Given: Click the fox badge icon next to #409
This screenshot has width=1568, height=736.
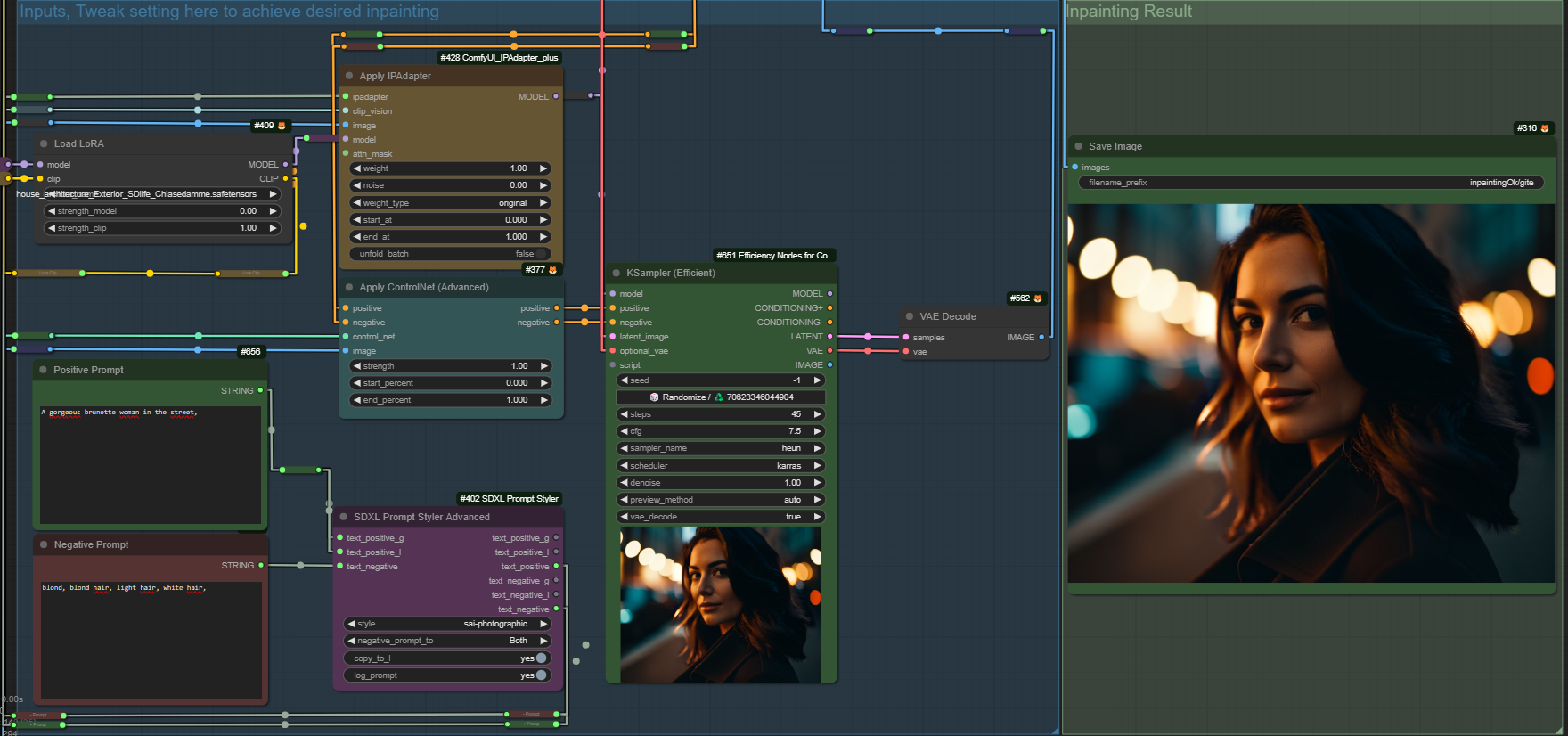Looking at the screenshot, I should [x=282, y=126].
